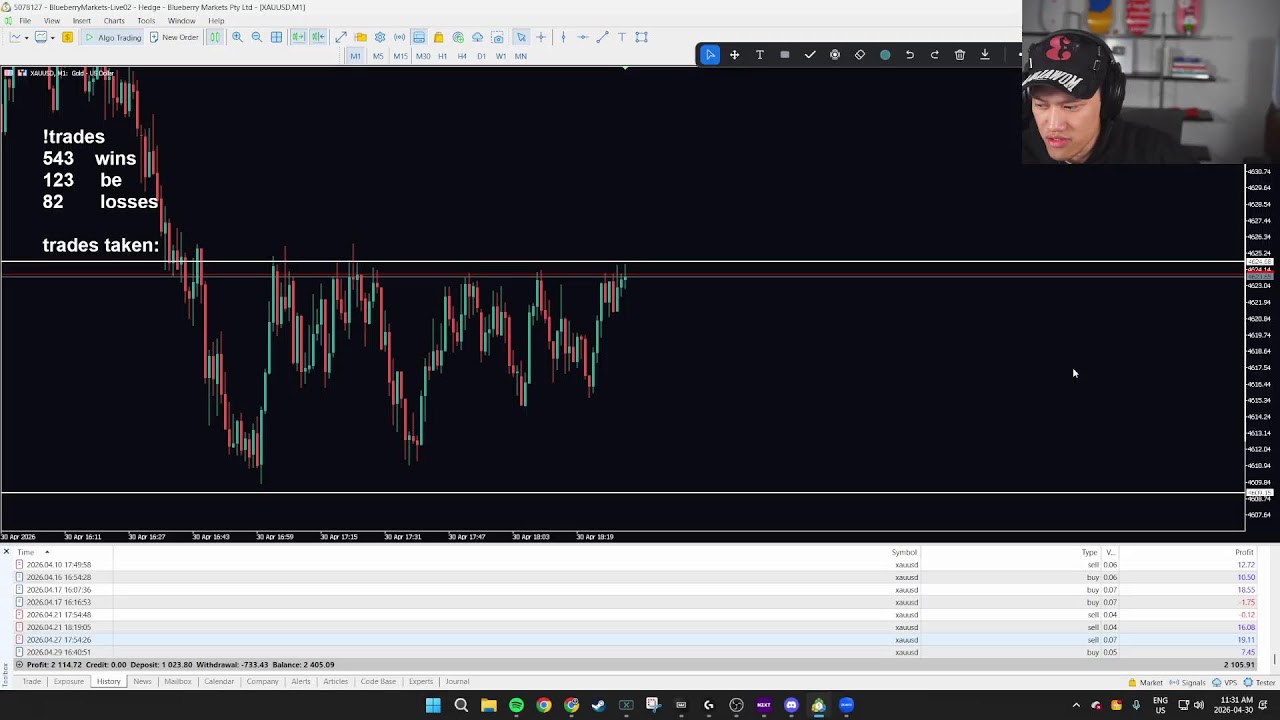Toggle the candlestick chart display icon

[214, 37]
